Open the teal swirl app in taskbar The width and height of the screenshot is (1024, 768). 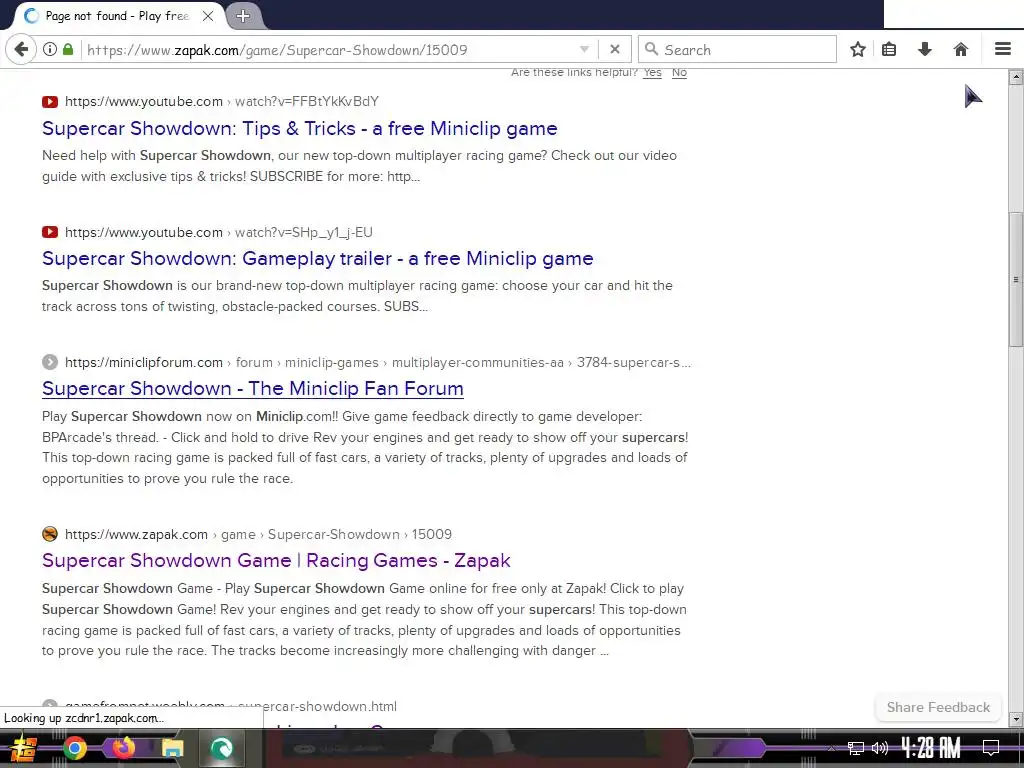(x=221, y=748)
